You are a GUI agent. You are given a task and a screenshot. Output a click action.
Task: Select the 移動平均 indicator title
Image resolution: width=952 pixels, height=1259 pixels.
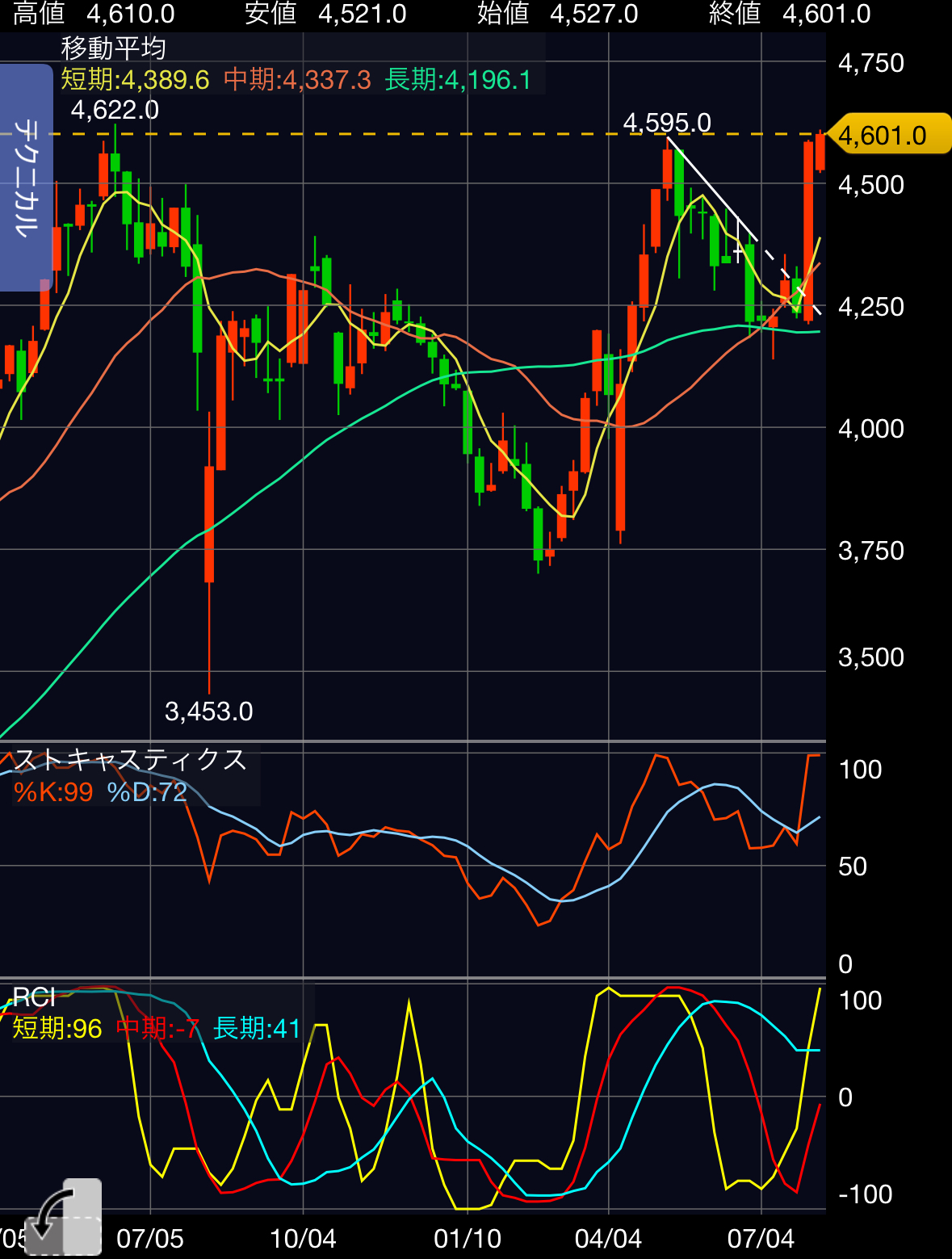click(114, 48)
